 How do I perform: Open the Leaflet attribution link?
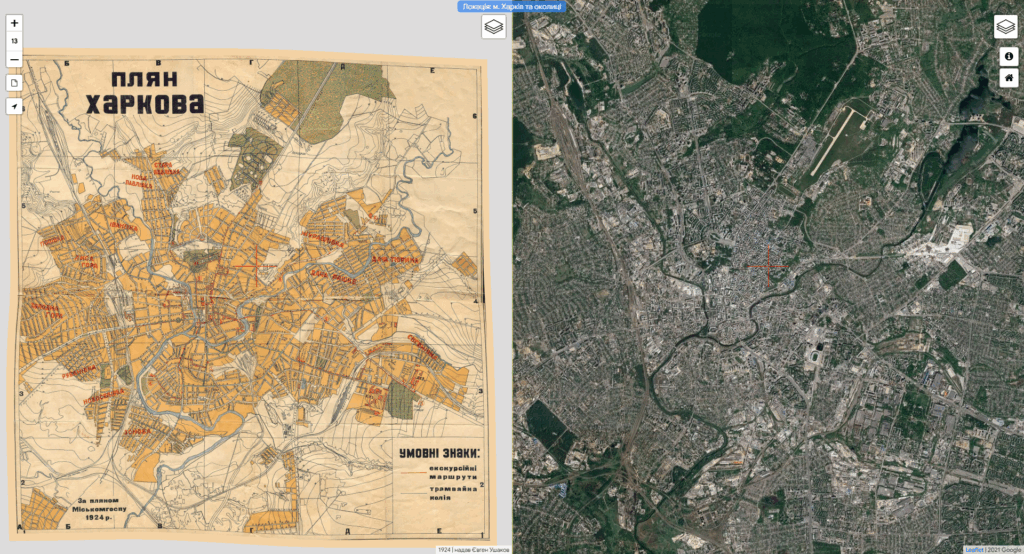point(975,550)
